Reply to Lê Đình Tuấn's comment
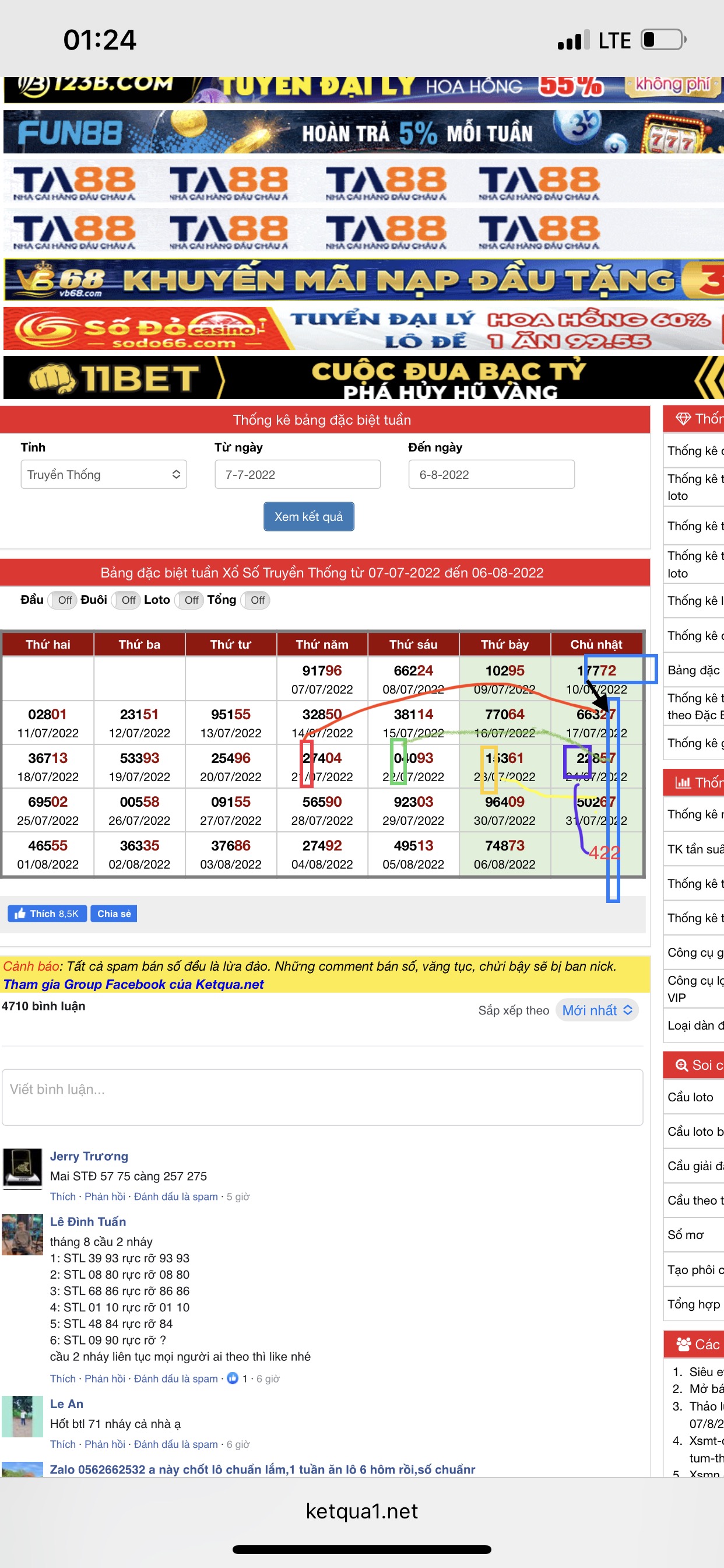This screenshot has width=724, height=1568. [x=105, y=1378]
